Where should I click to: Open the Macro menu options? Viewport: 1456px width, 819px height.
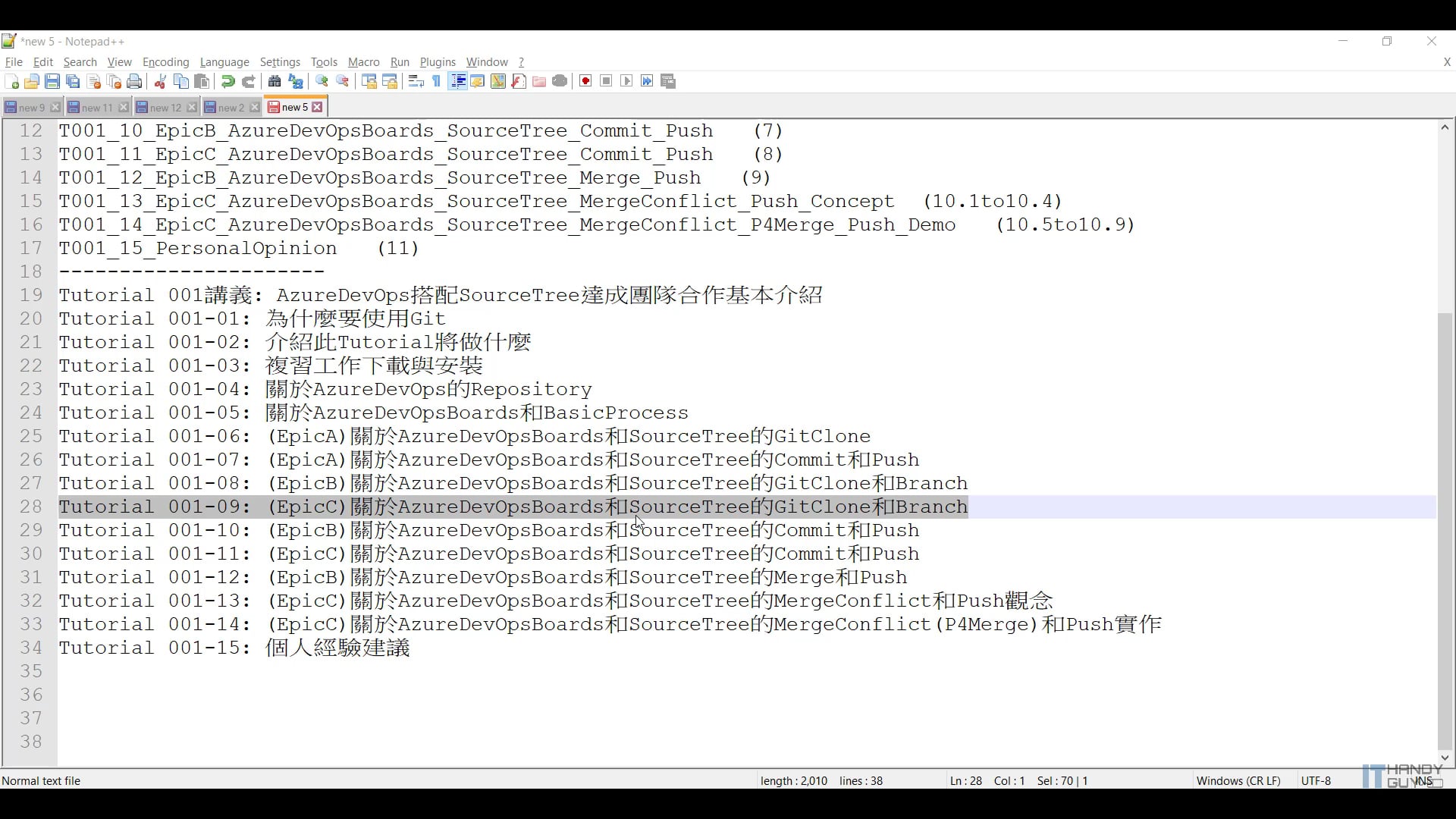point(363,62)
